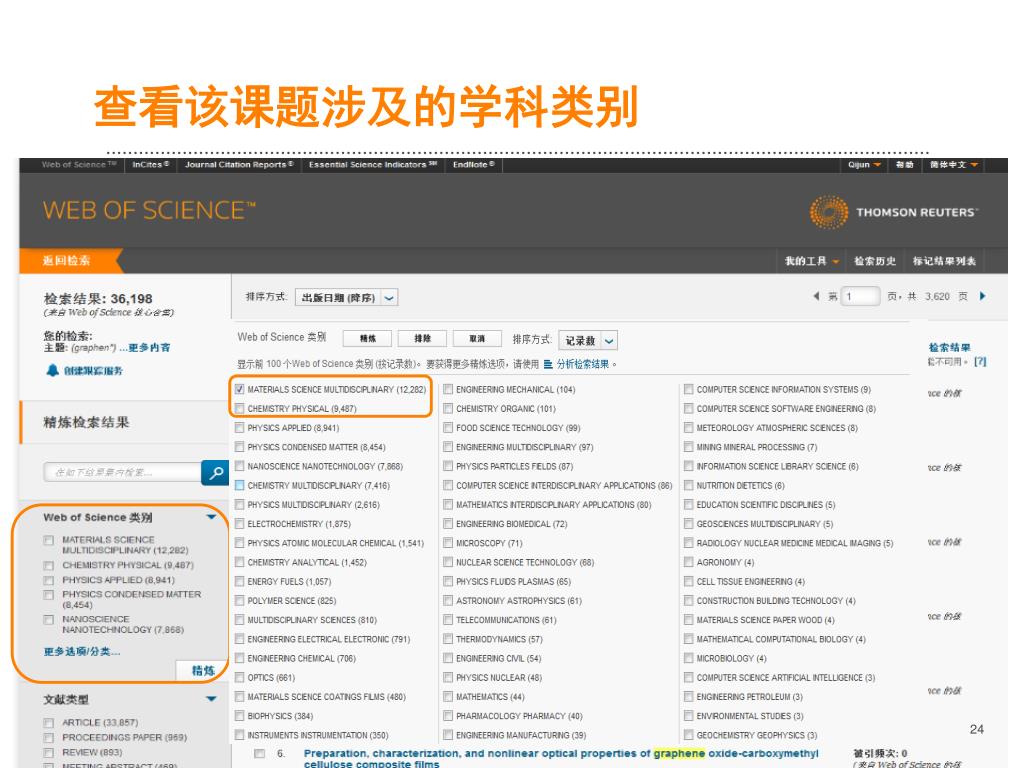Click sidebar Refine button
This screenshot has width=1024, height=768.
[x=202, y=670]
